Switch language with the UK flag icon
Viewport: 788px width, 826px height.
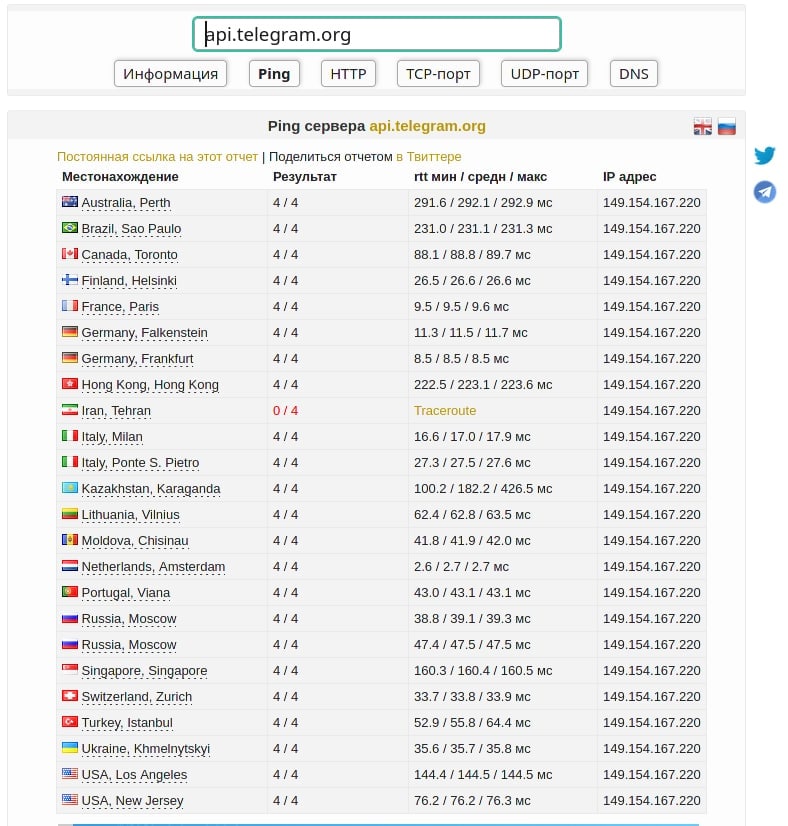pos(702,126)
